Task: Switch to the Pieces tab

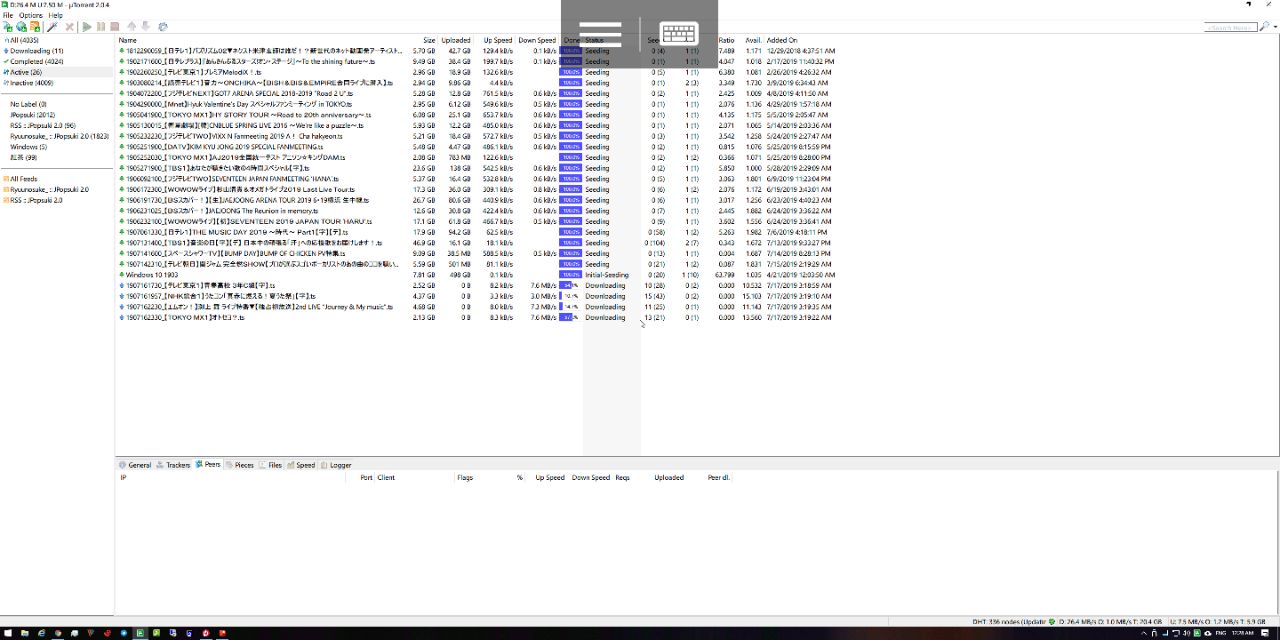Action: 239,465
